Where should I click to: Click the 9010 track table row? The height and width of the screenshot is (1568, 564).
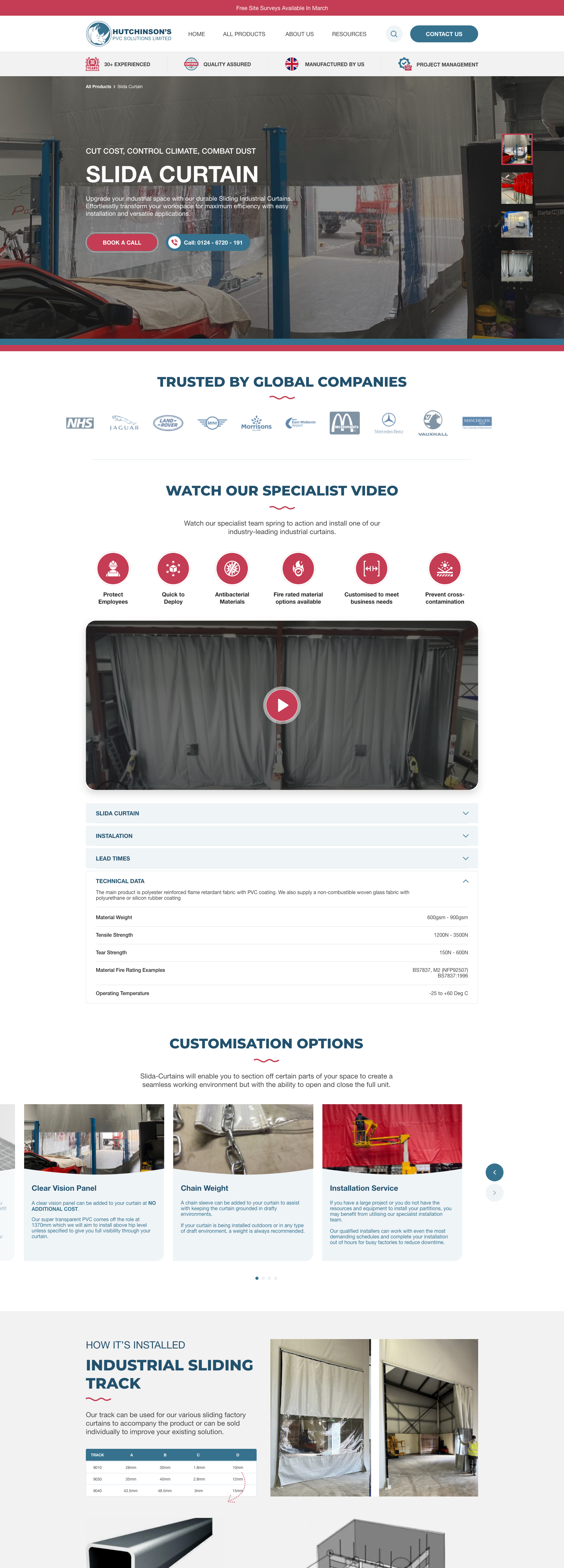coord(171,1468)
